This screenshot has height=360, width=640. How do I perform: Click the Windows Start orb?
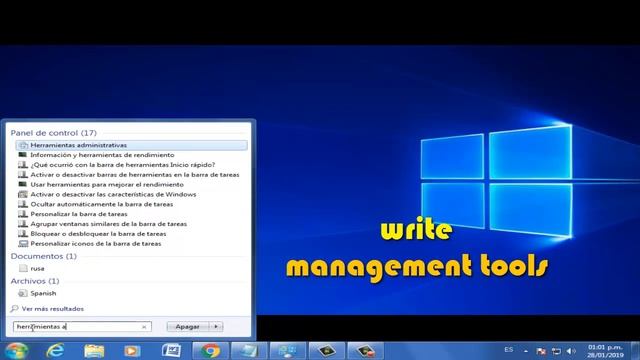[16, 351]
